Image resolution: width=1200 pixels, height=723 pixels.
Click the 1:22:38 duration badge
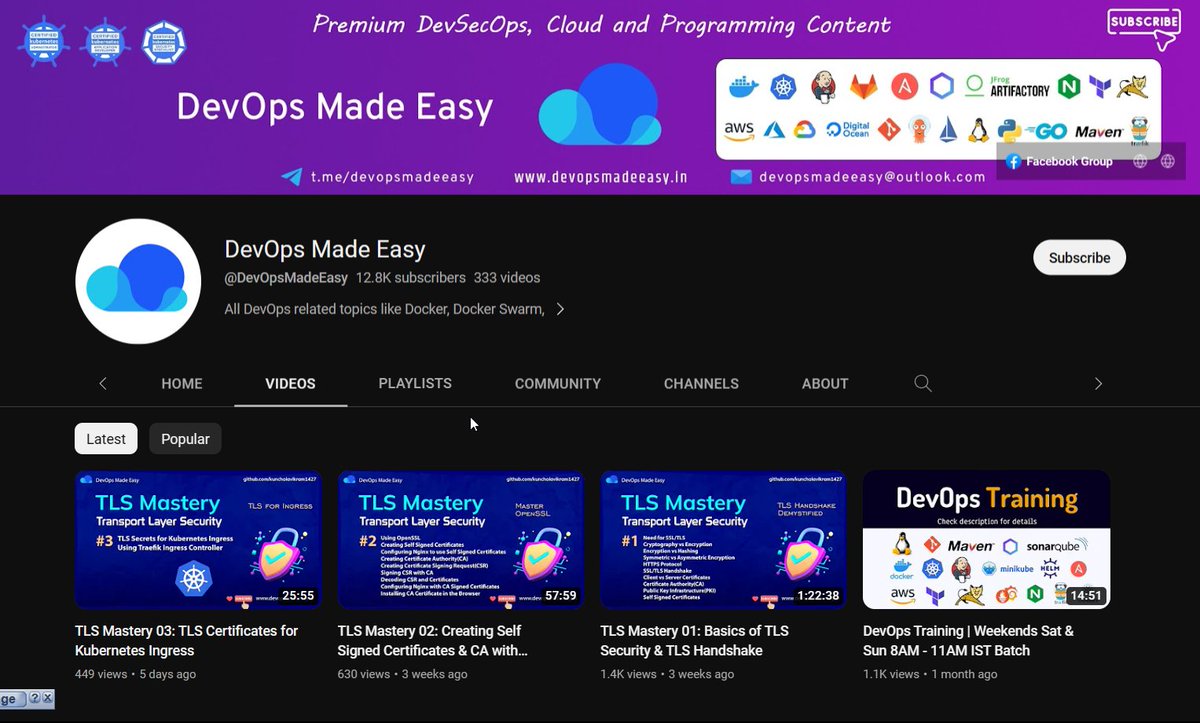817,595
